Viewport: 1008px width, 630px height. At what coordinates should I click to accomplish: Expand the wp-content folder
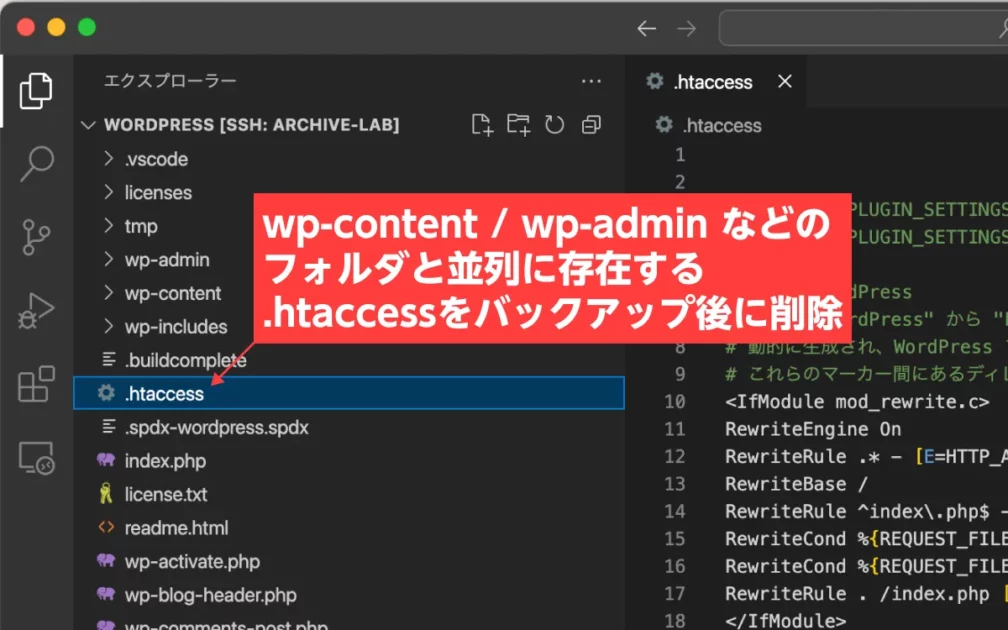click(172, 293)
